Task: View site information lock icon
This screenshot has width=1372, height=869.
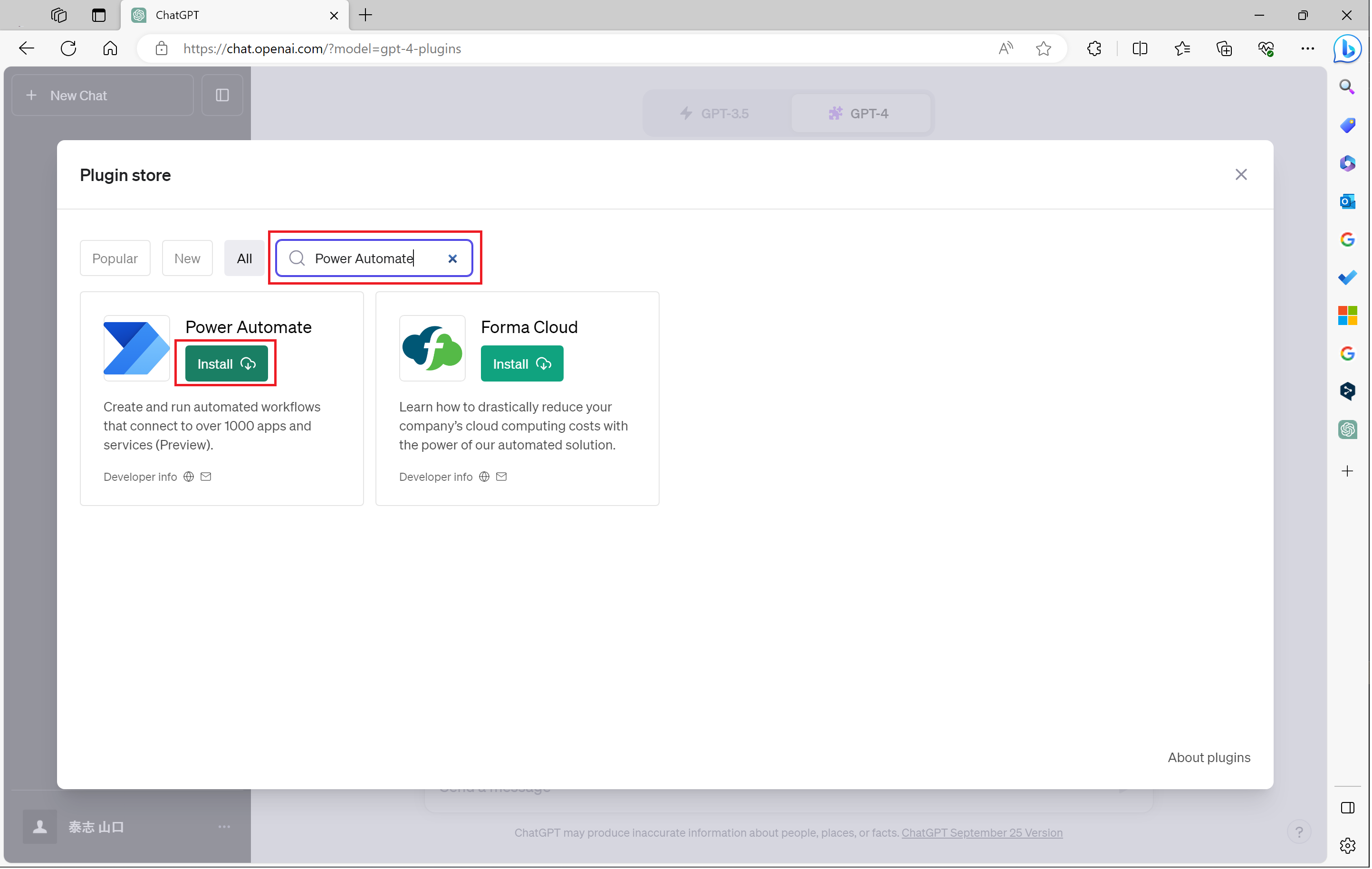Action: pyautogui.click(x=162, y=48)
